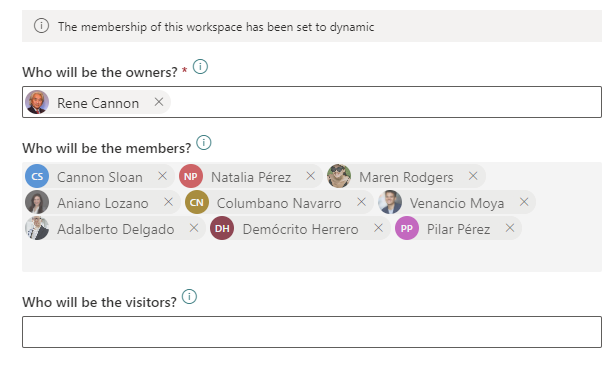Click the dynamic membership notice info icon

tap(41, 26)
